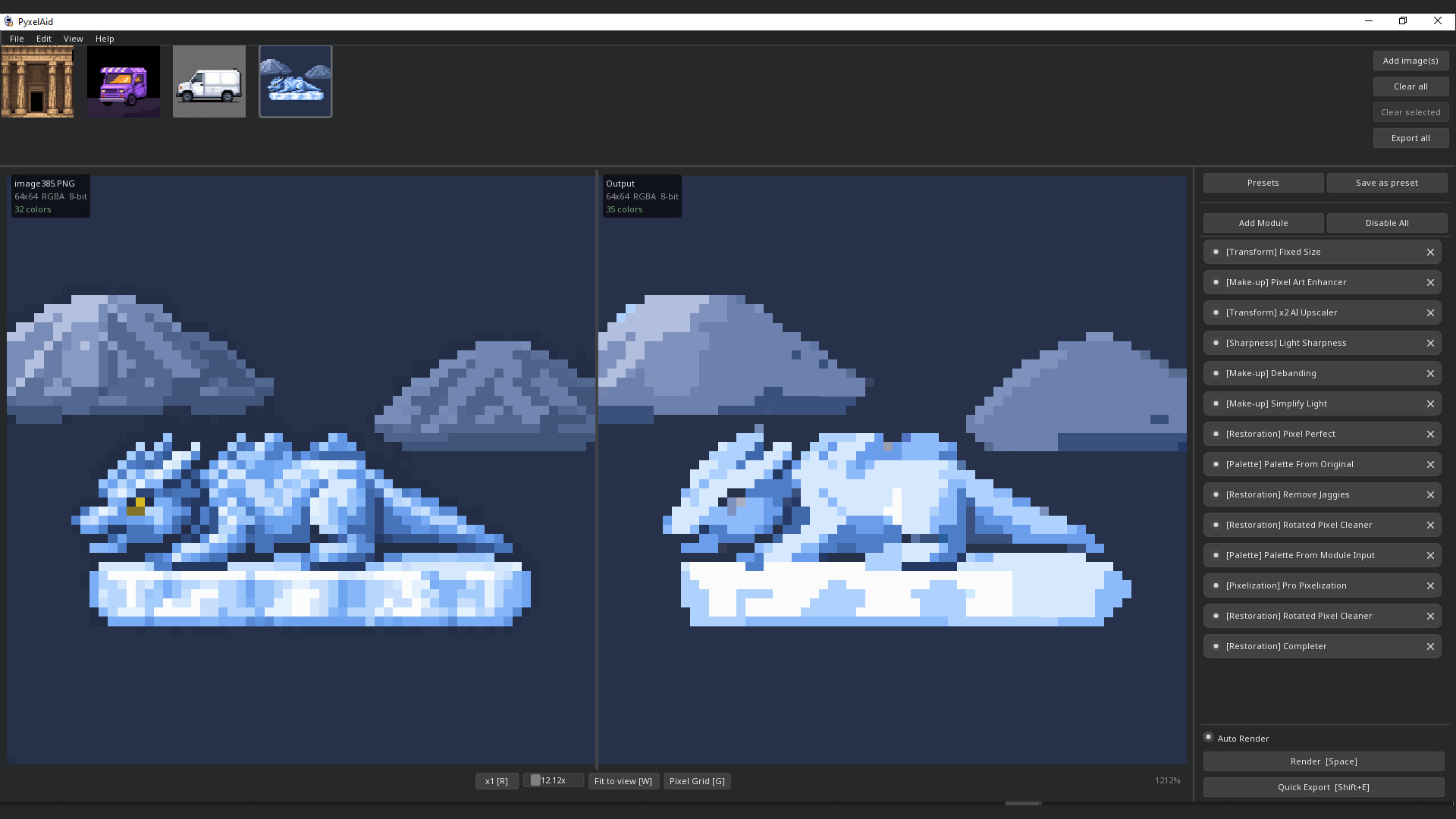
Task: Select the white van thumbnail
Action: click(209, 81)
